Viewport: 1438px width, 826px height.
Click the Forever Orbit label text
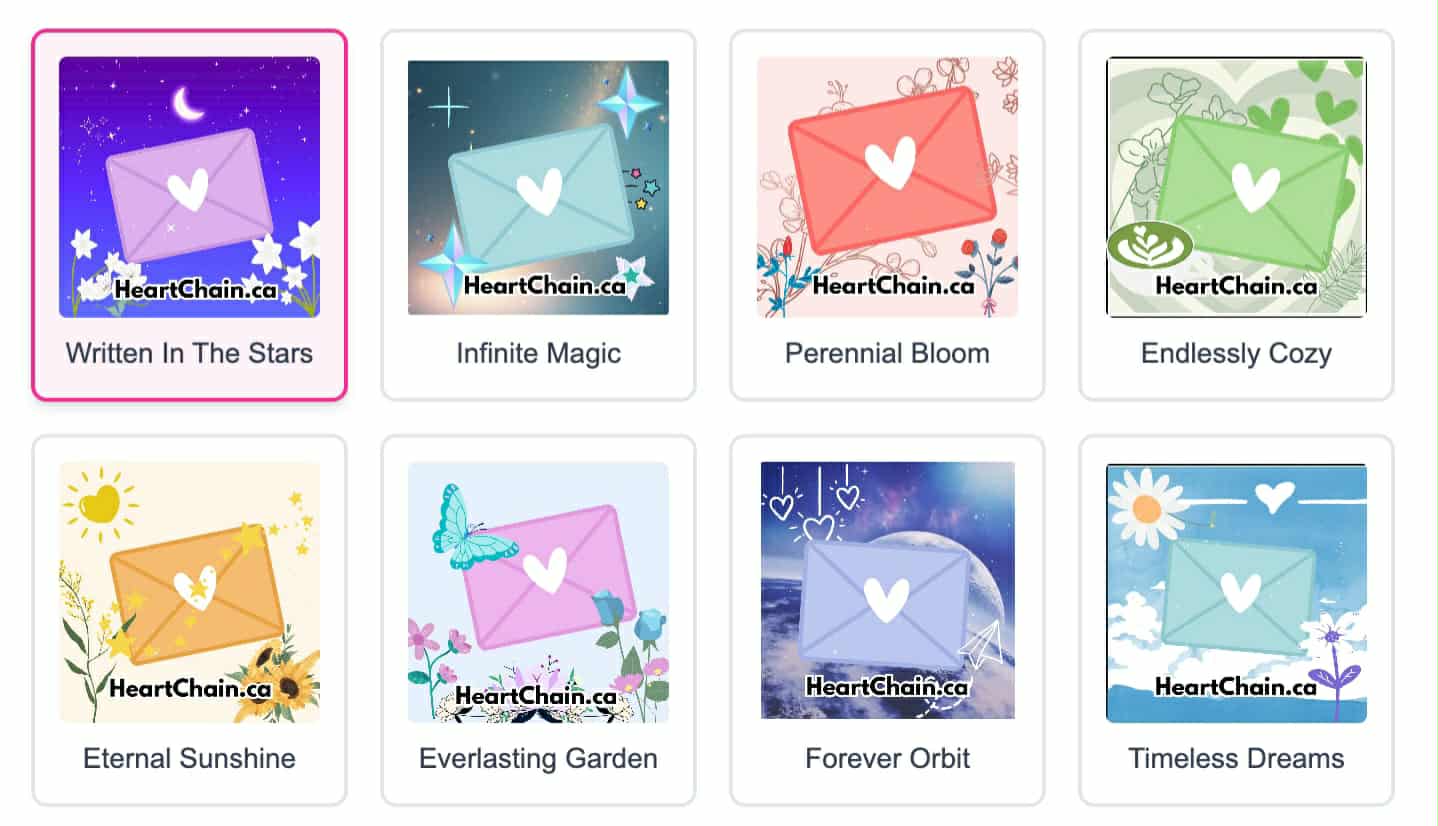click(887, 758)
